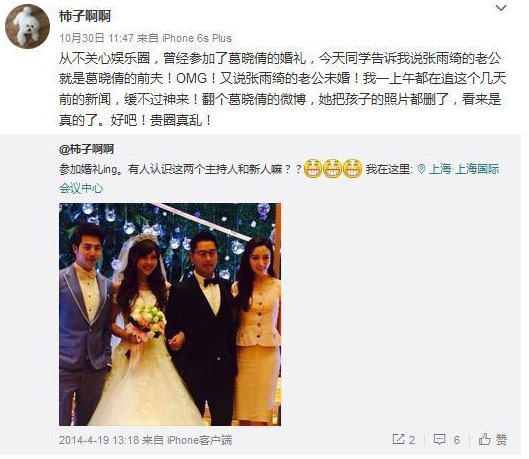This screenshot has height=459, width=529.
Task: Open the iPhone 6s Plus source link
Action: click(x=197, y=38)
